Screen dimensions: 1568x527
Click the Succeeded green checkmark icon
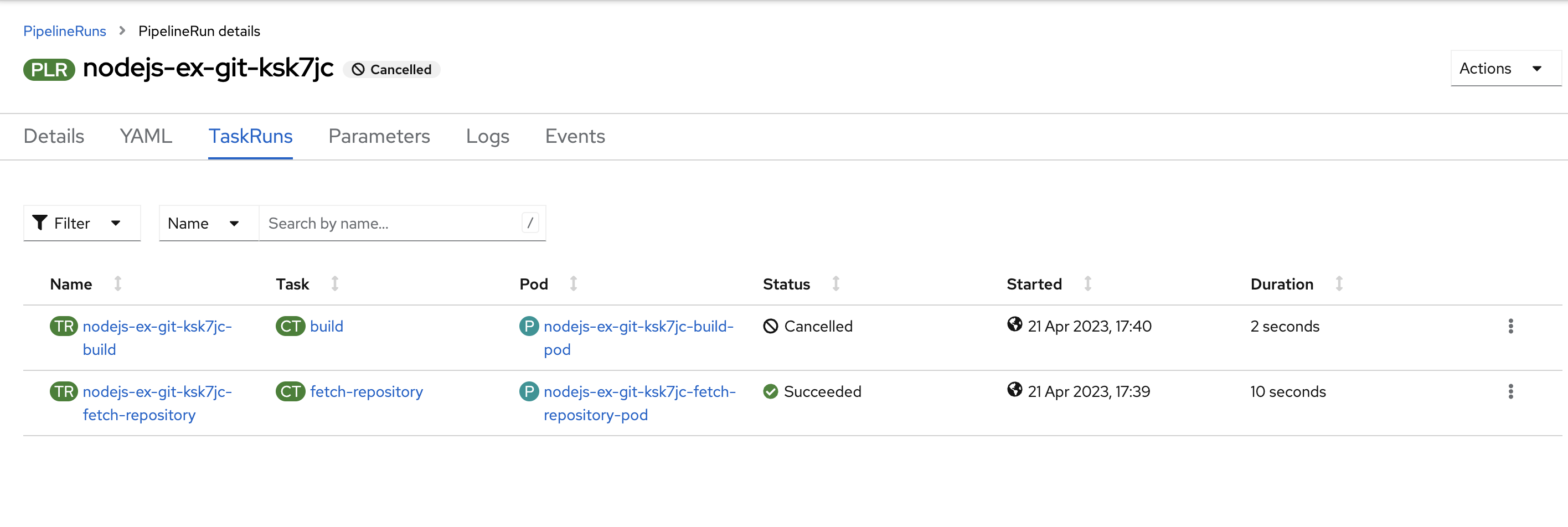(x=771, y=391)
